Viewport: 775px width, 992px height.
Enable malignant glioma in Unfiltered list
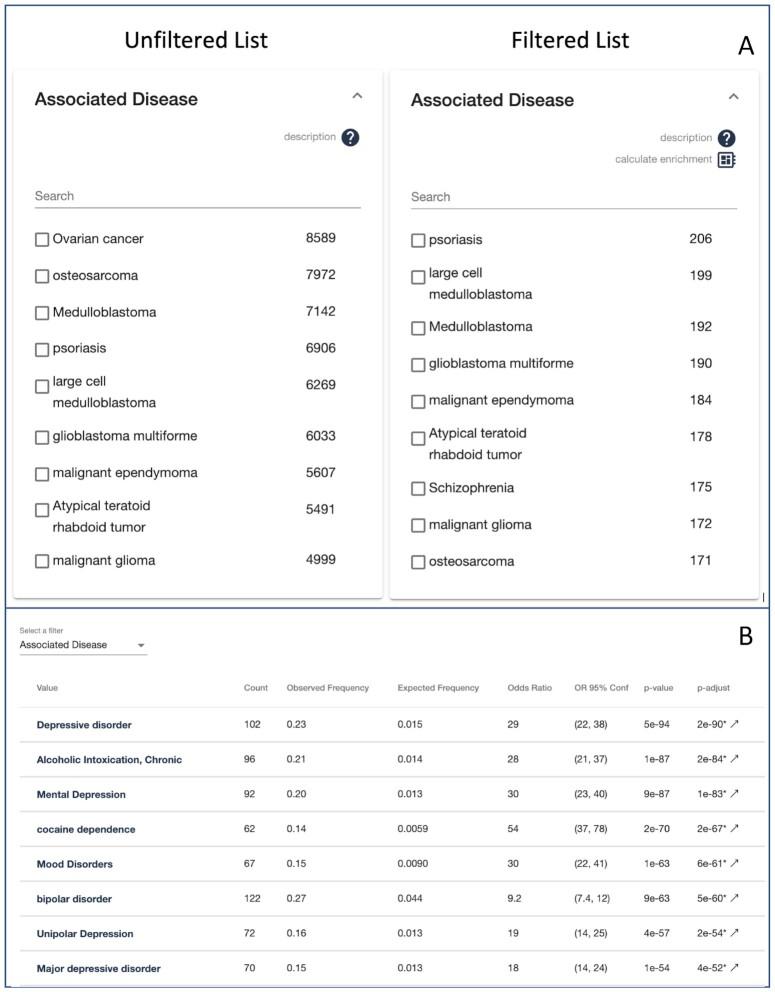(x=42, y=561)
